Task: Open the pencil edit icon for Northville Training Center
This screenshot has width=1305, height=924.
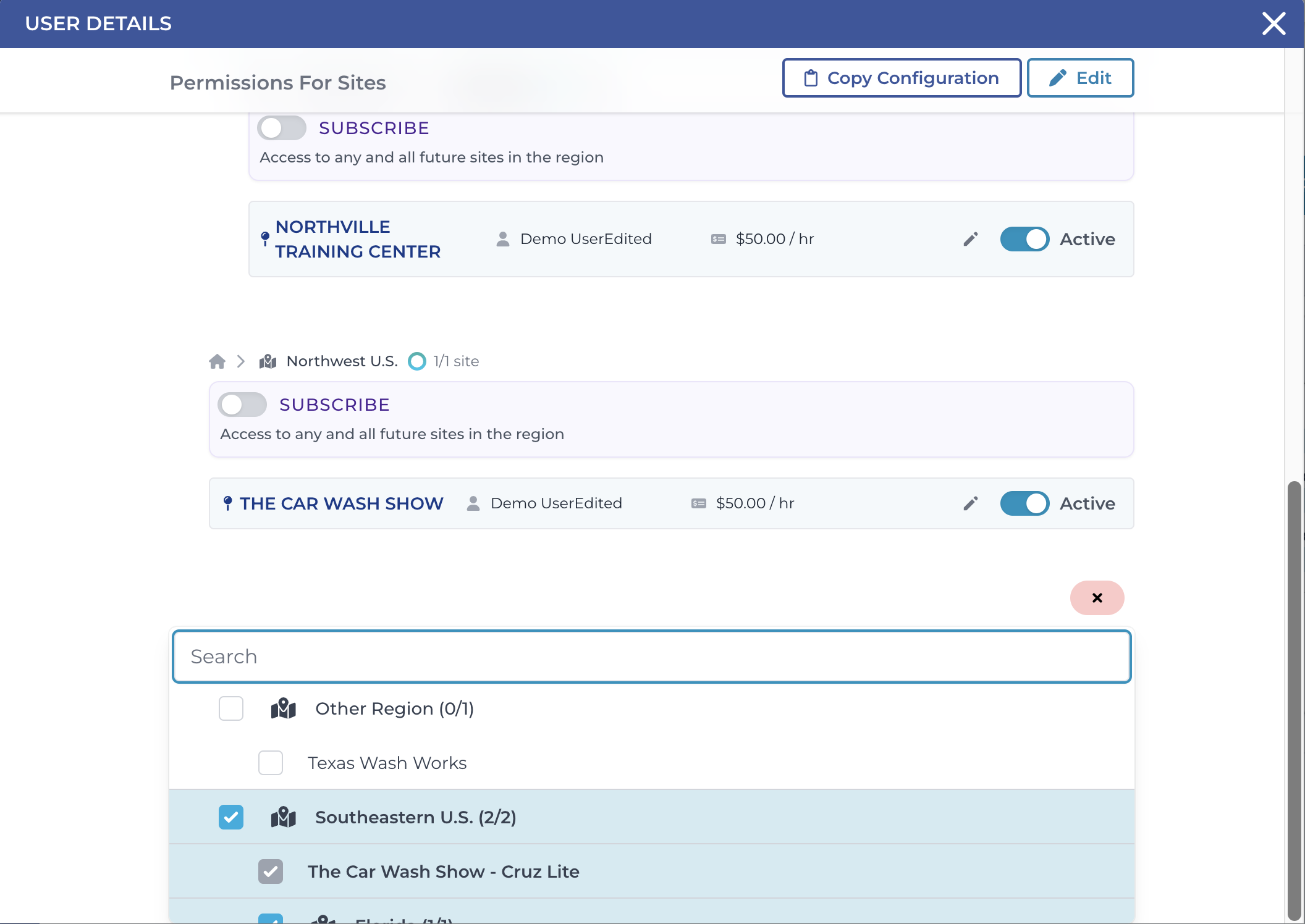Action: click(970, 239)
